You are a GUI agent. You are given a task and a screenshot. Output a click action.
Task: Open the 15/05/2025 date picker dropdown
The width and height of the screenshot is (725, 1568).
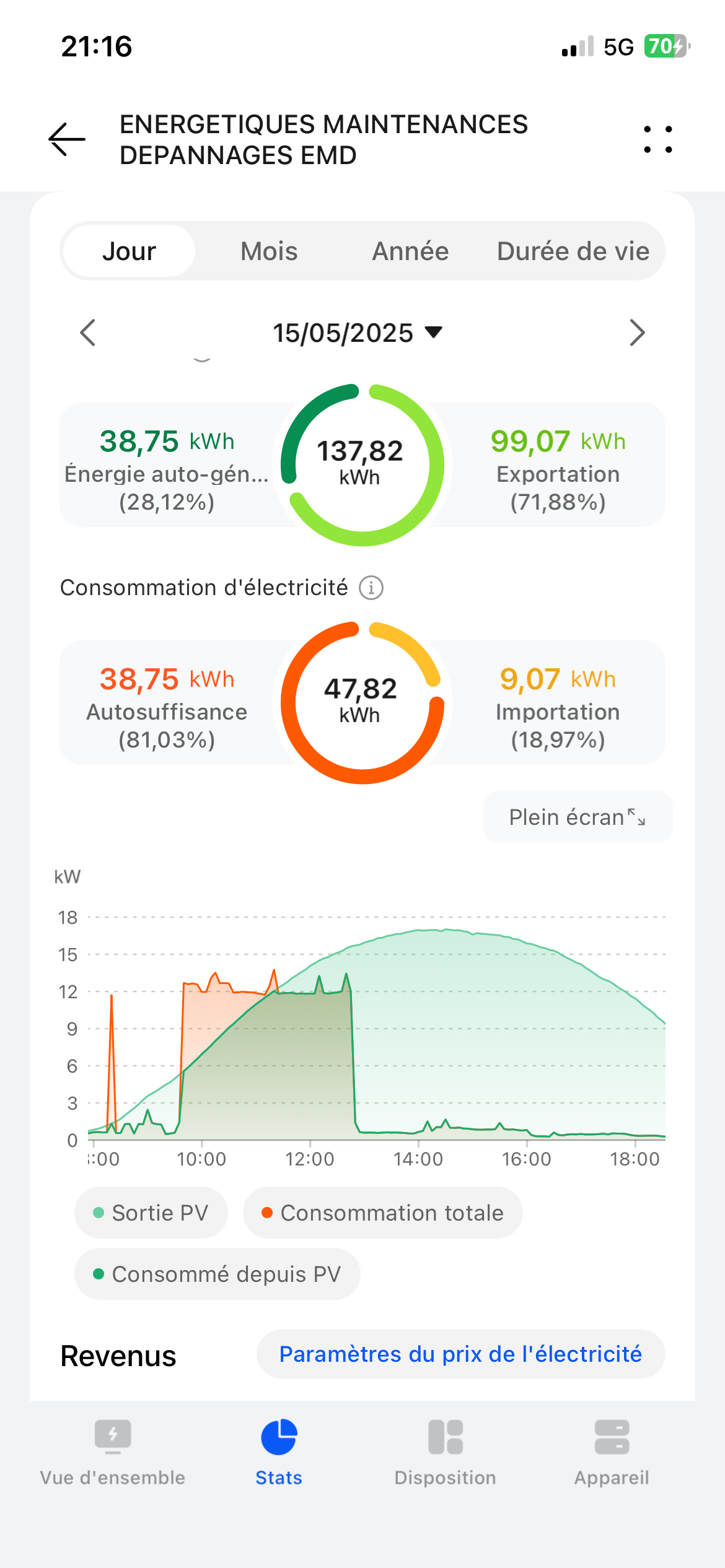point(358,333)
